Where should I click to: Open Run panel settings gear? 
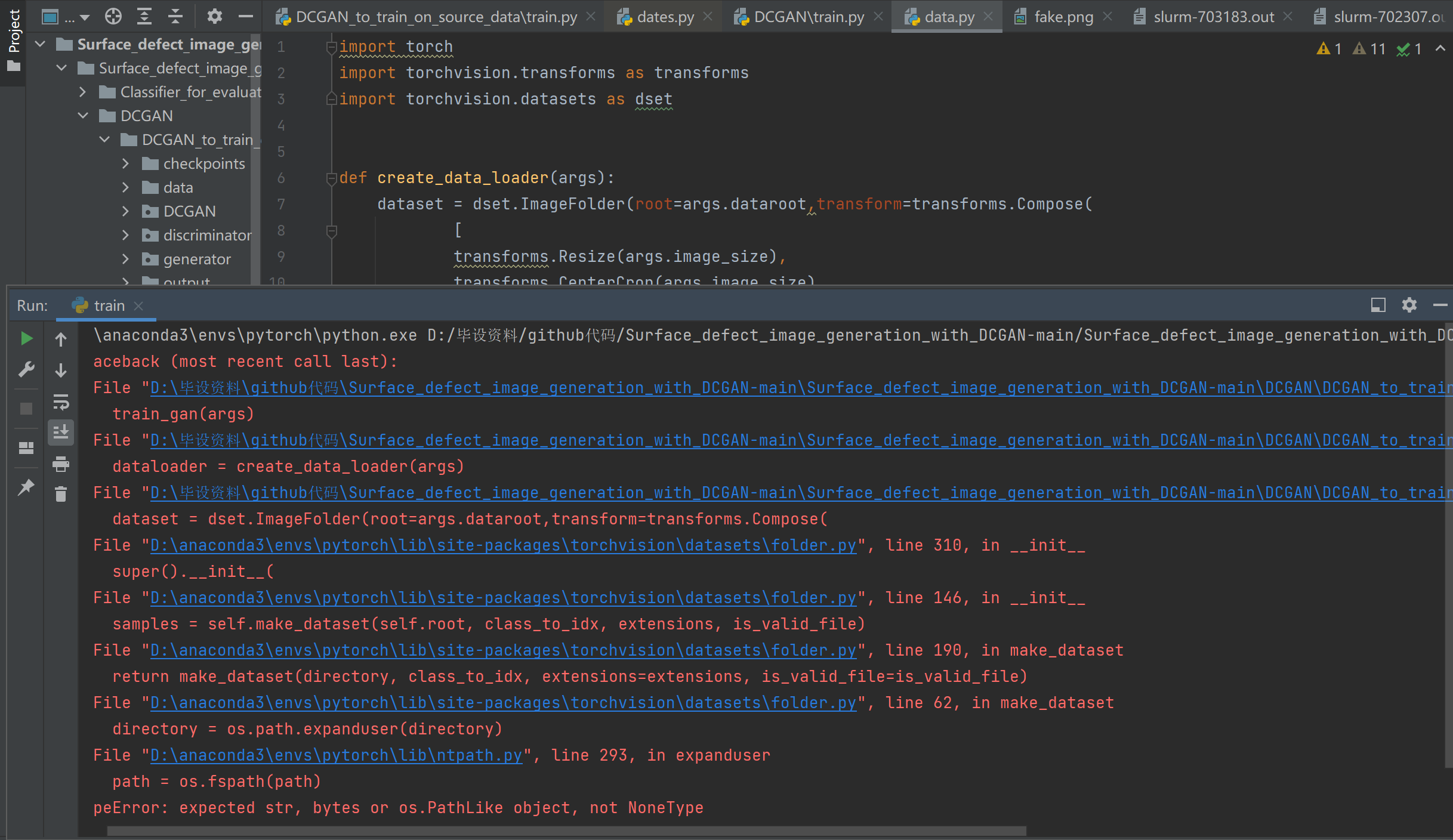coord(1409,305)
